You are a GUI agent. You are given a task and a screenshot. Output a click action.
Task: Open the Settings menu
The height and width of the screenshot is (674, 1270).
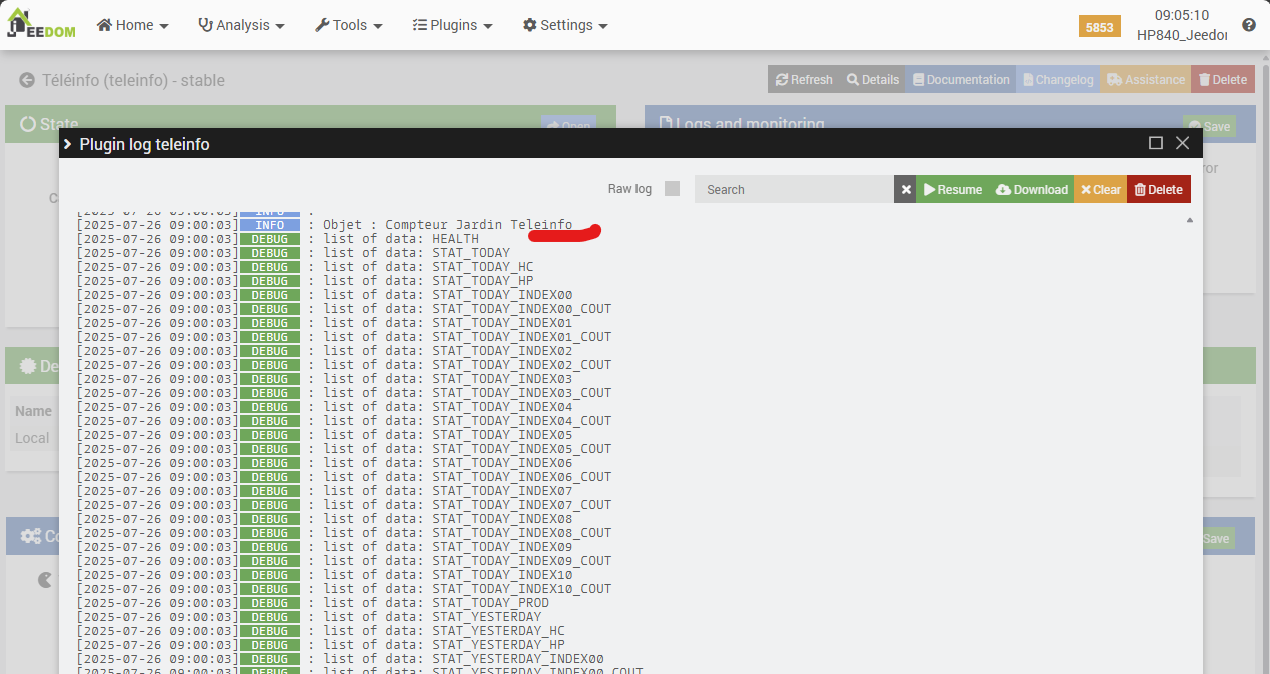[x=565, y=25]
